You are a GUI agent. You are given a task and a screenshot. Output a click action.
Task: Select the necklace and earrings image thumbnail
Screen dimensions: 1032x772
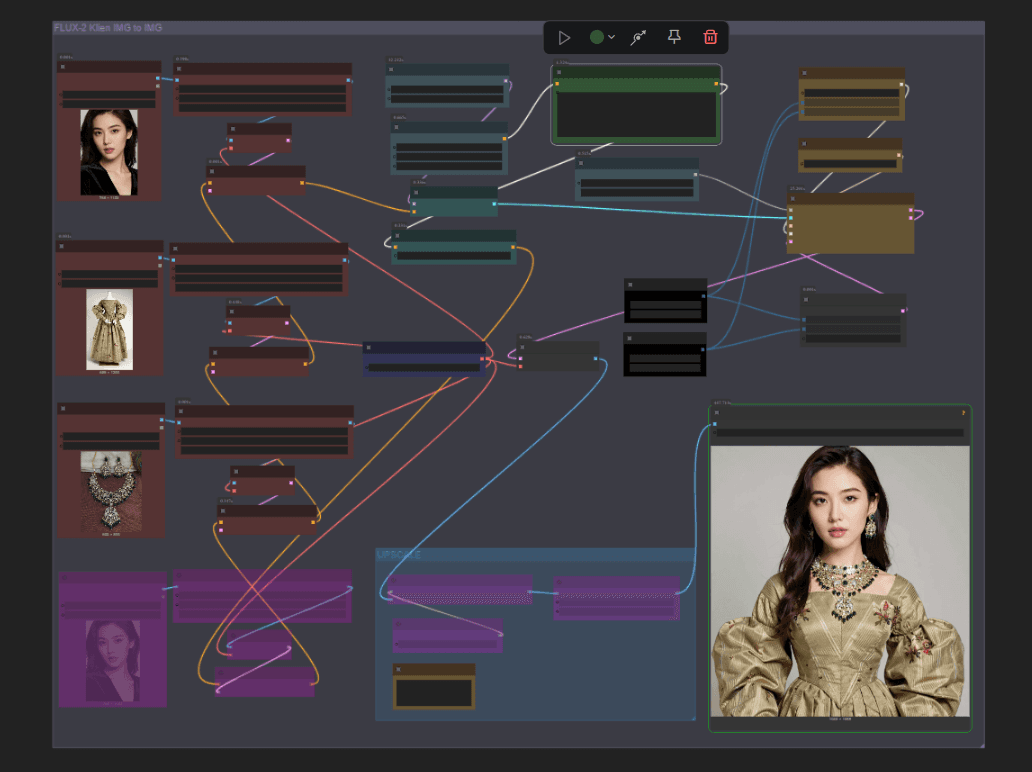111,491
